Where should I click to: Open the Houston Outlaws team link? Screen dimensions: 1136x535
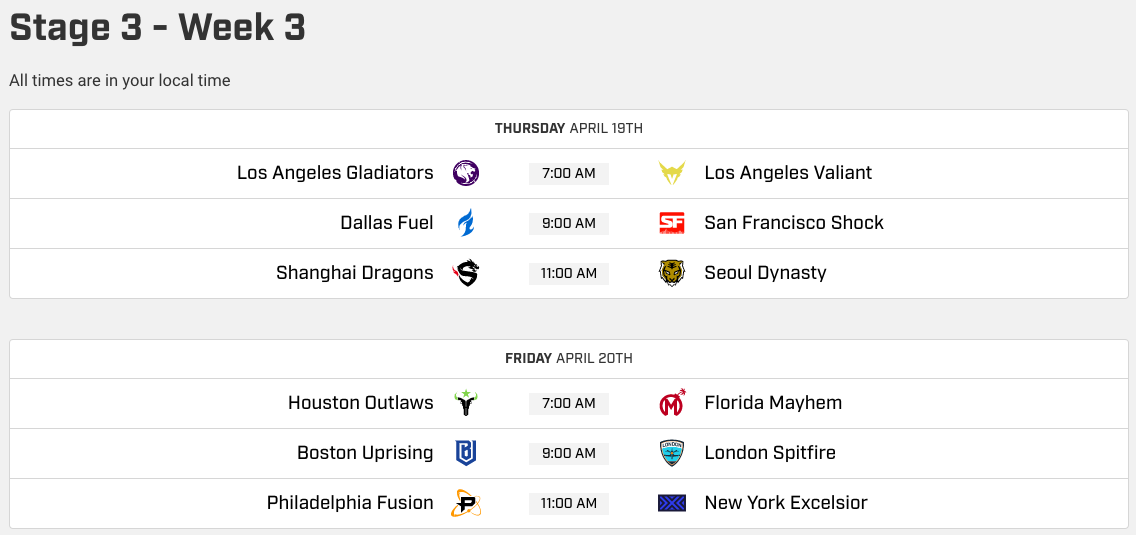pyautogui.click(x=361, y=403)
